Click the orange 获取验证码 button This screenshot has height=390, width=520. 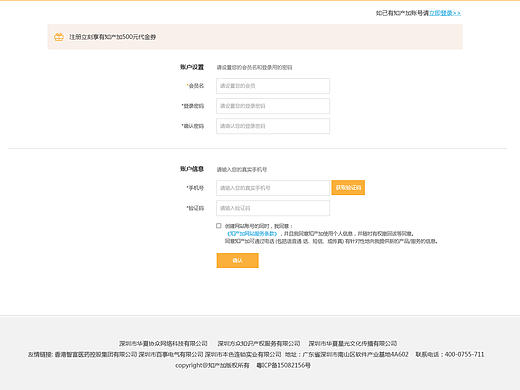pyautogui.click(x=348, y=188)
